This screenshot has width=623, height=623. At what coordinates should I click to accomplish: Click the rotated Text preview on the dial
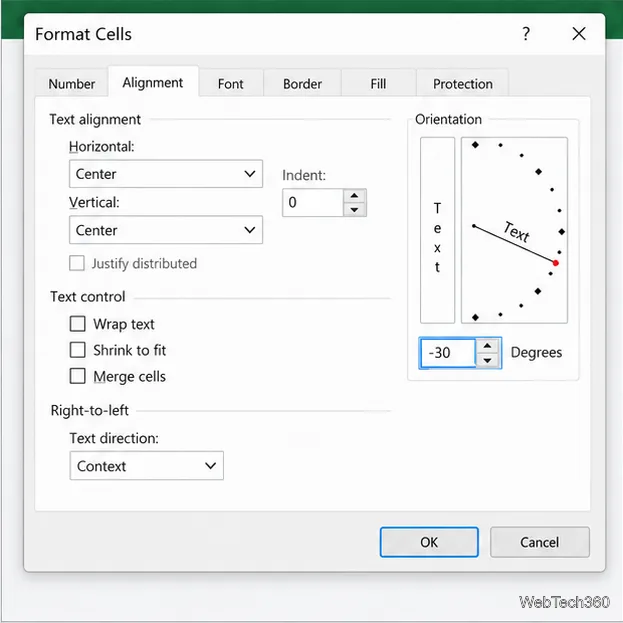click(x=517, y=232)
